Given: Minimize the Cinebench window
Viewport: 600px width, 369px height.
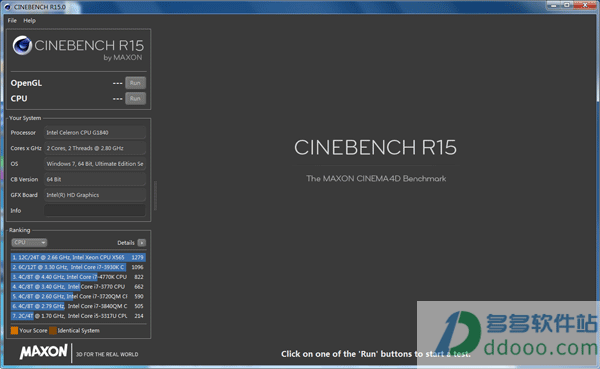Looking at the screenshot, I should pos(554,5).
